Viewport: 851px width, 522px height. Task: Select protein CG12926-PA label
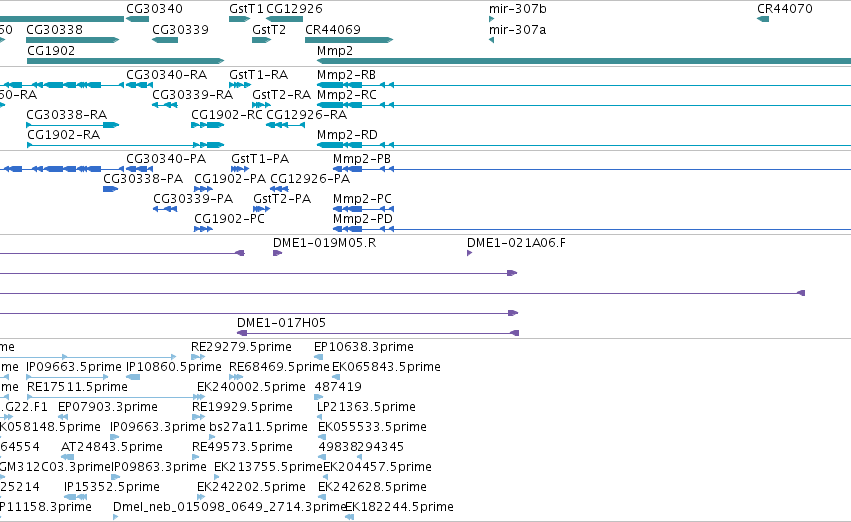pyautogui.click(x=310, y=179)
